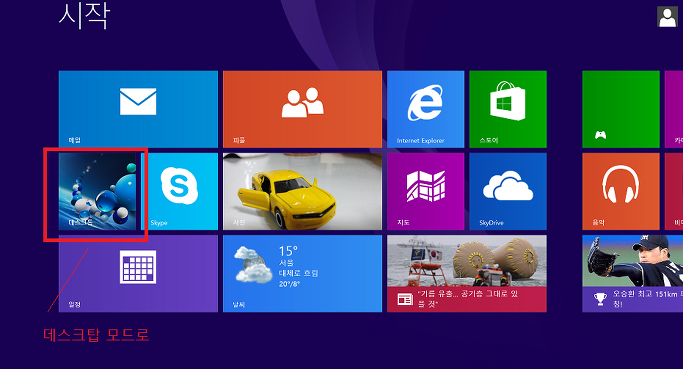The width and height of the screenshot is (683, 369).
Task: Open the Calendar tile
Action: (138, 274)
